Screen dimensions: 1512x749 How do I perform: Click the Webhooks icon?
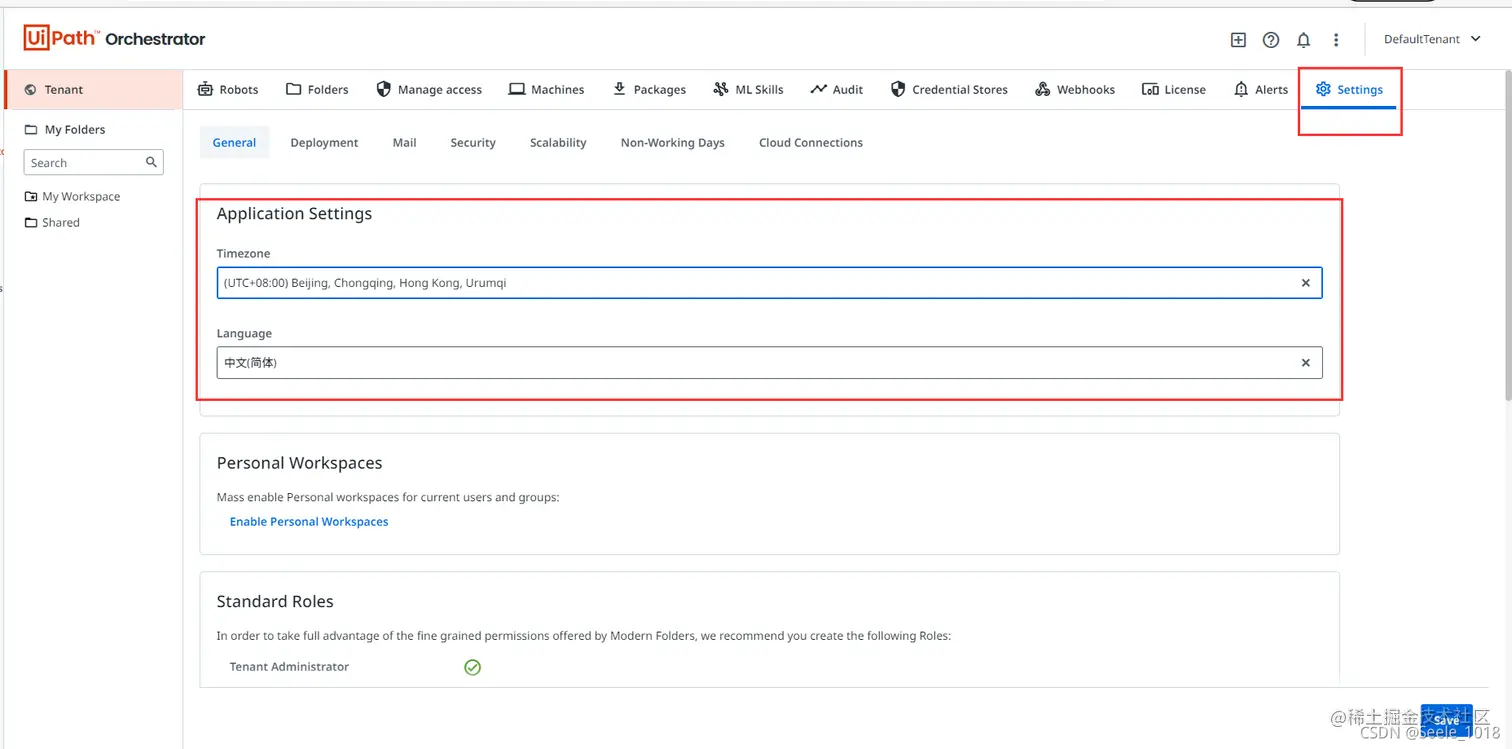(x=1043, y=89)
